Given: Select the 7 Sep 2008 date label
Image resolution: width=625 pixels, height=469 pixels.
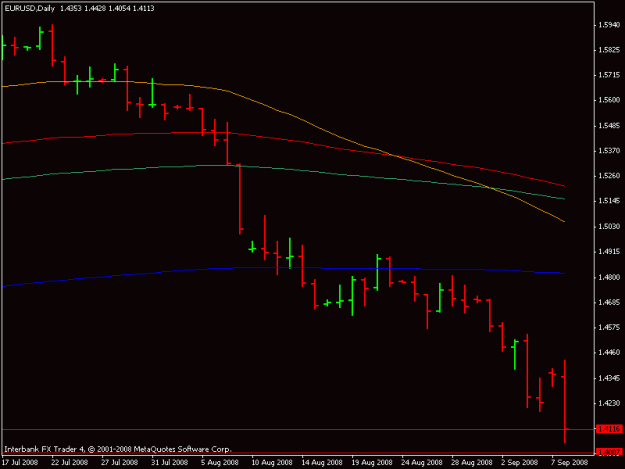Looking at the screenshot, I should coord(570,462).
